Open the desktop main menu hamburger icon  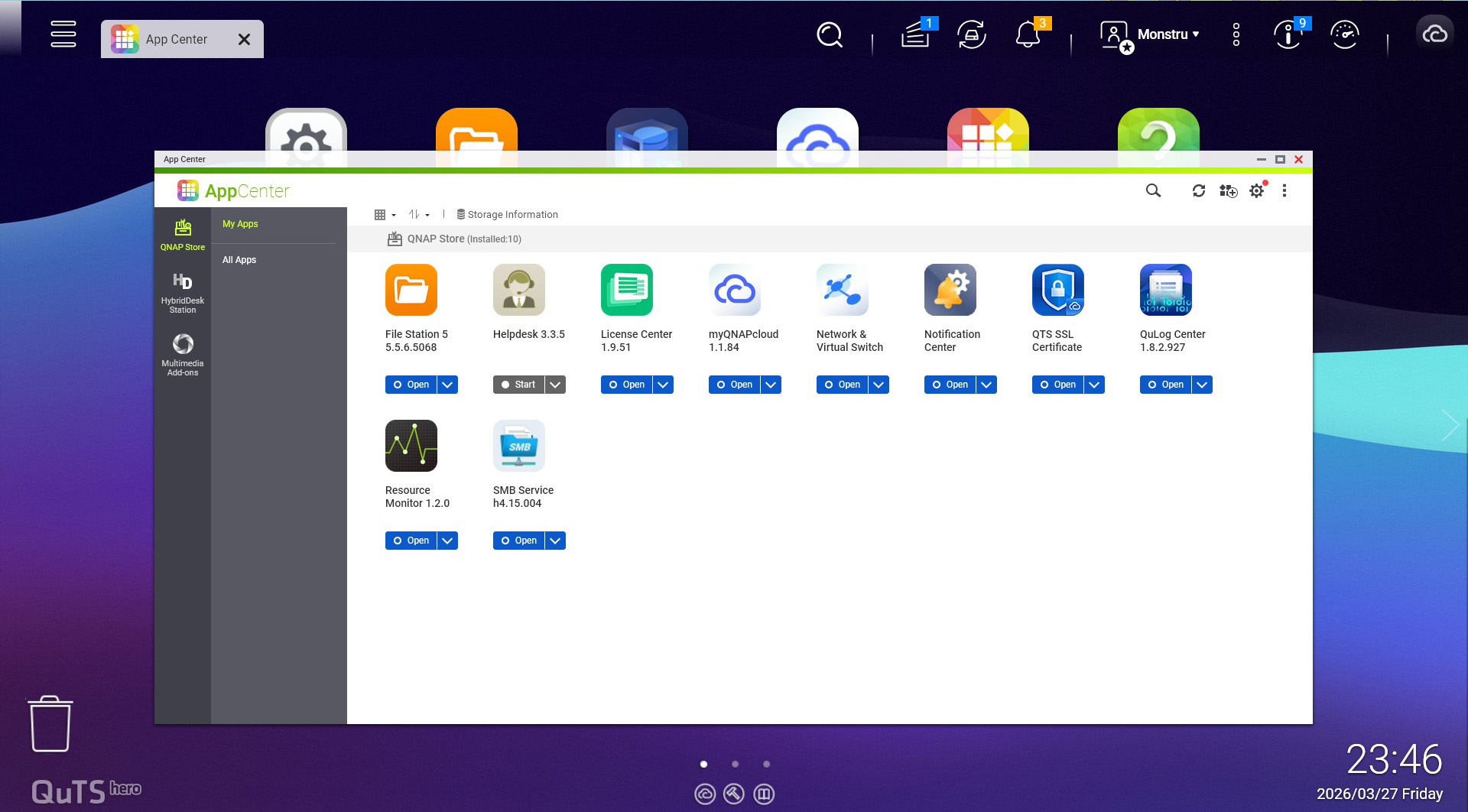[63, 34]
